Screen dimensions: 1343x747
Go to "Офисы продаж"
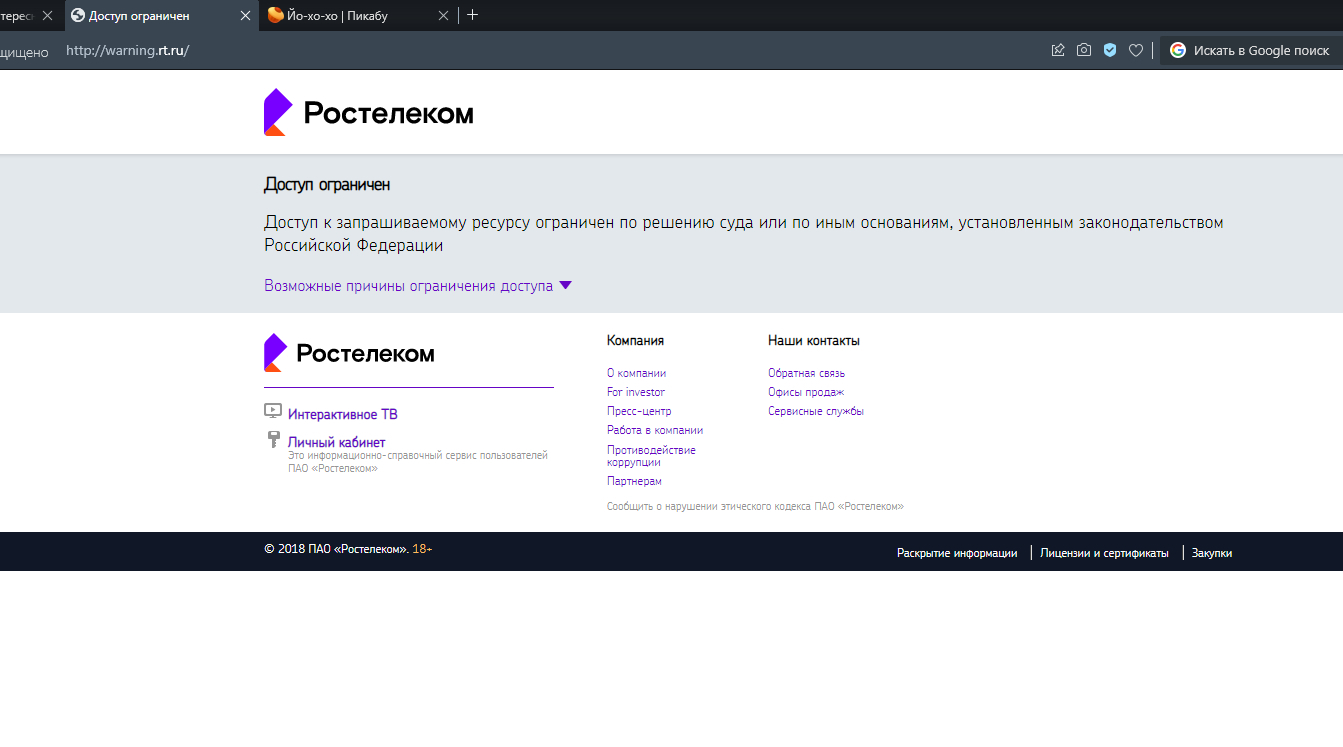[806, 392]
